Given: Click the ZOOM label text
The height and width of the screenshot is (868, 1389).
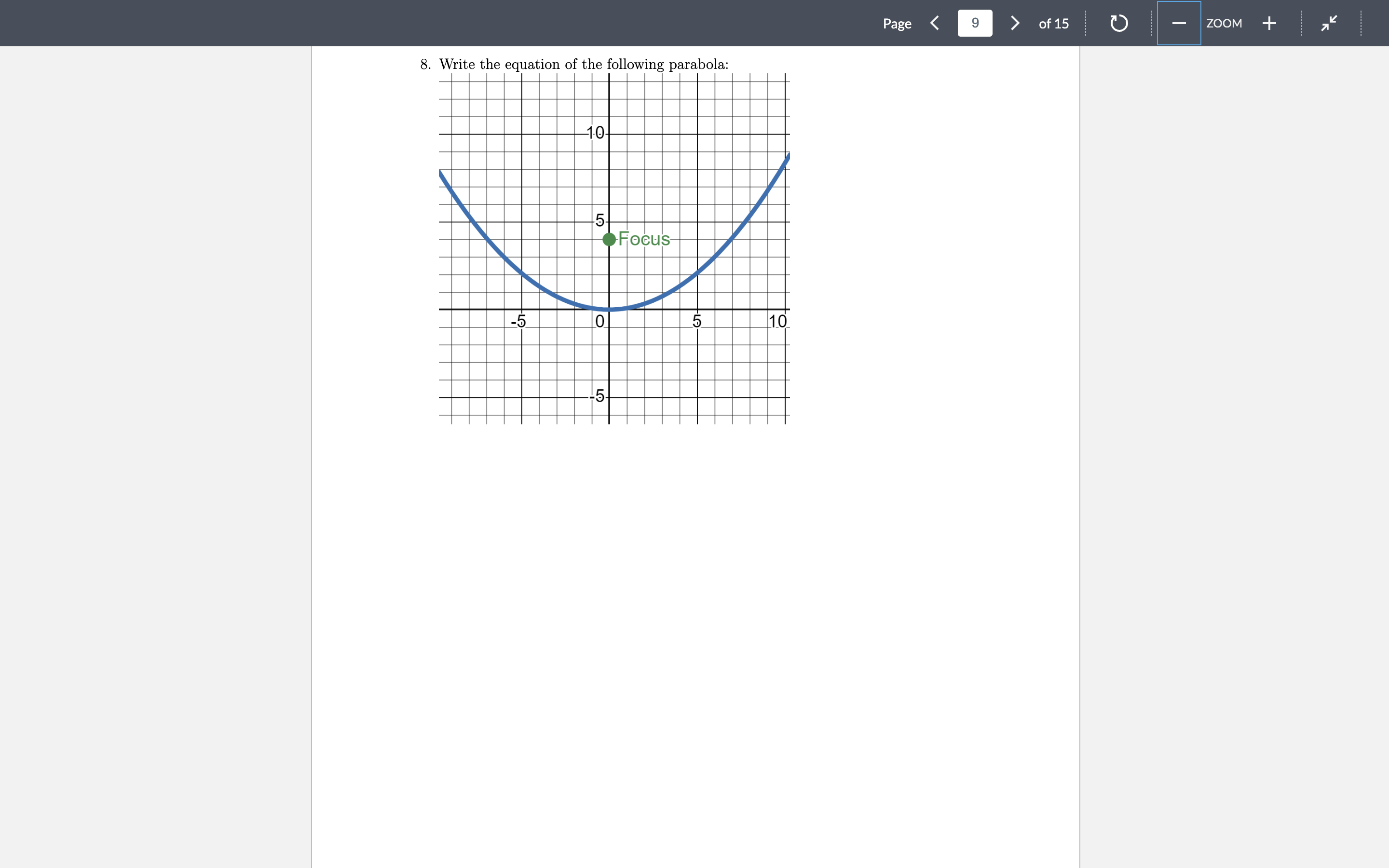Looking at the screenshot, I should (x=1224, y=24).
